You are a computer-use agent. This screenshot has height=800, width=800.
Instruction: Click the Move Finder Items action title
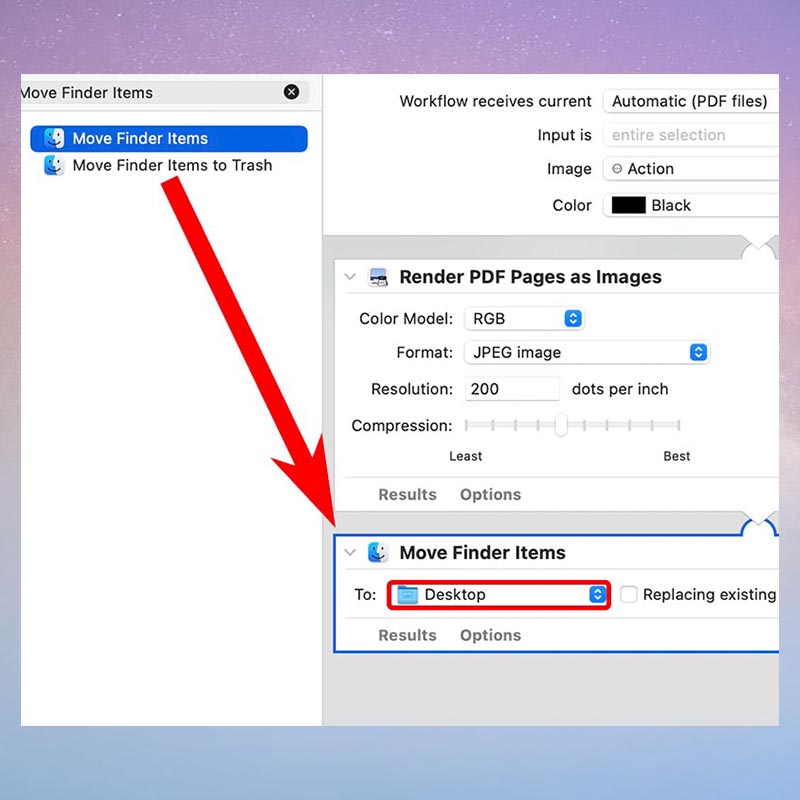pos(482,553)
